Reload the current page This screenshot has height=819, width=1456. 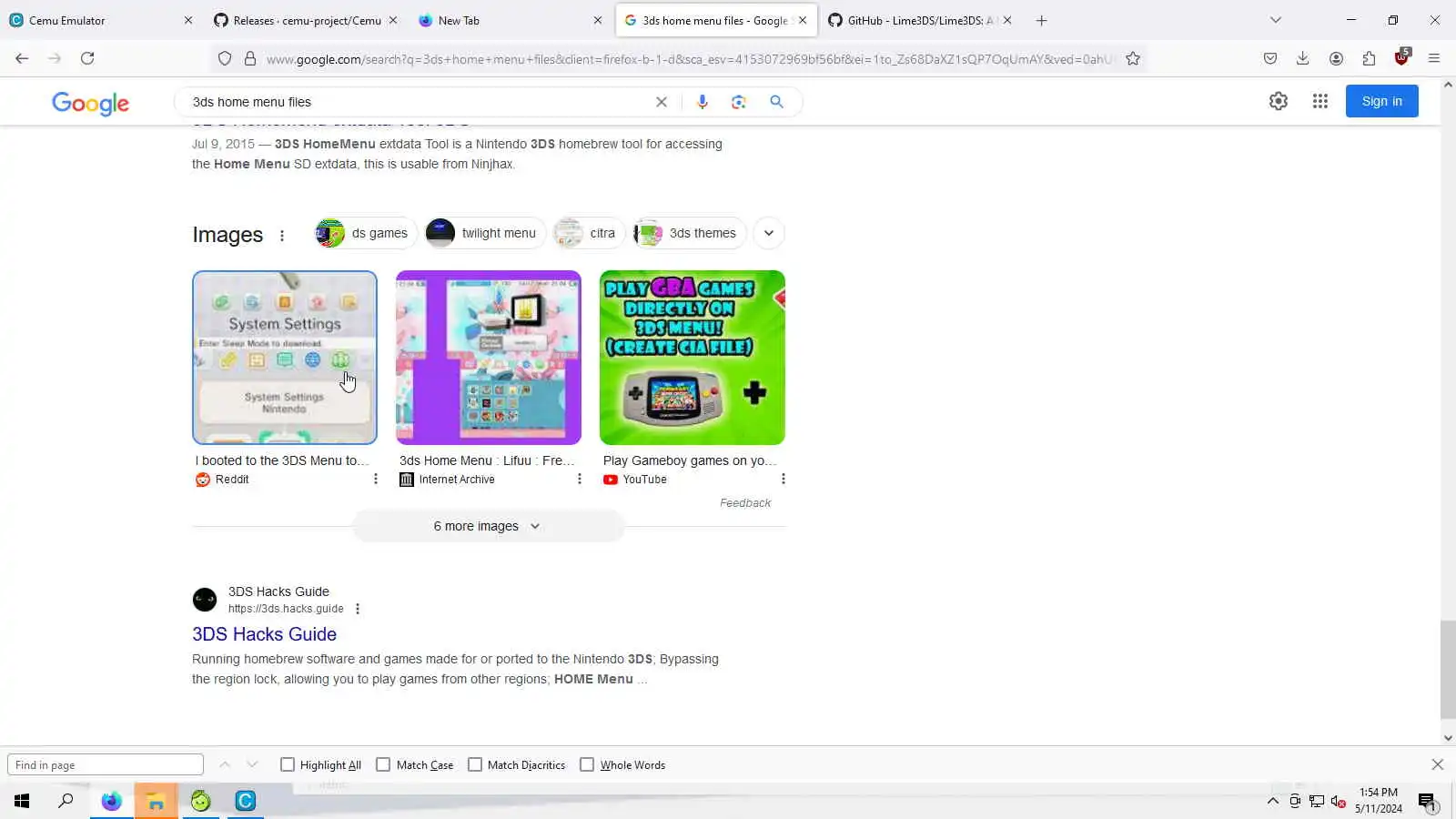click(x=87, y=58)
